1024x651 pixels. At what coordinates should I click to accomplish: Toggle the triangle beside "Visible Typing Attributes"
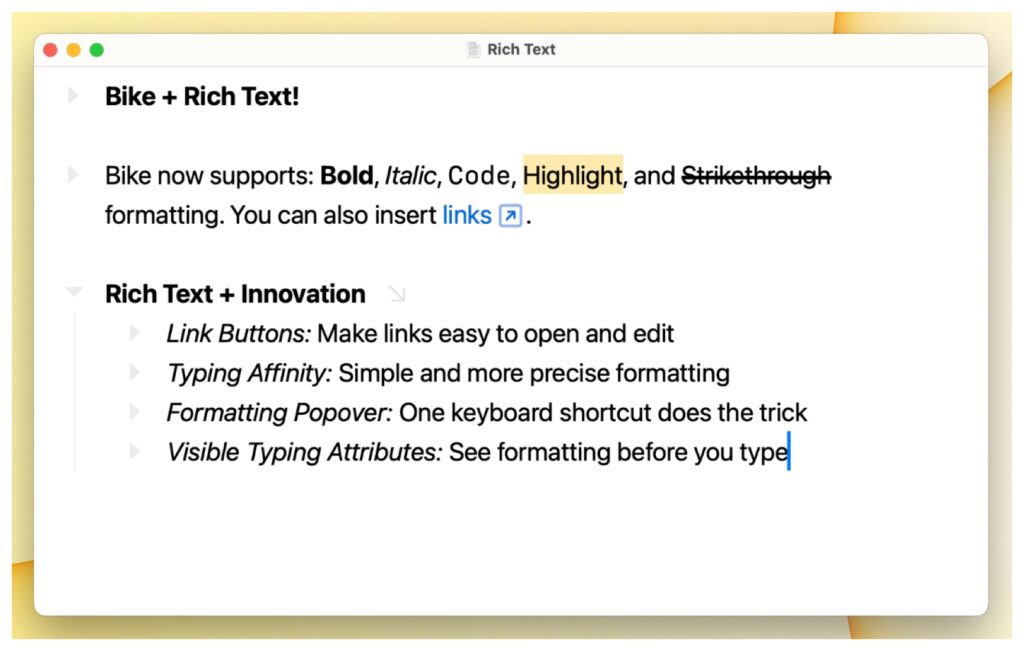[x=135, y=451]
